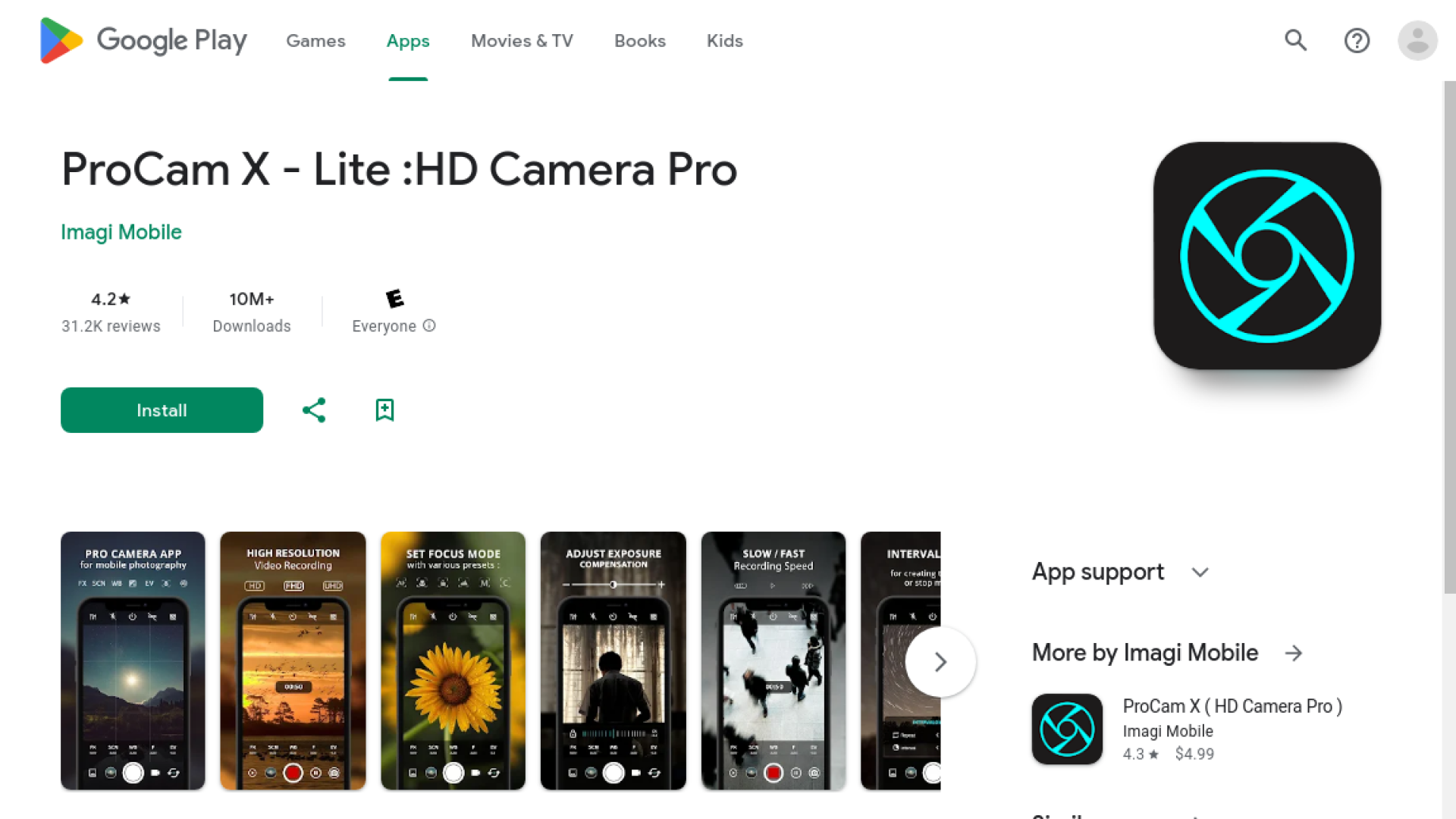Screen dimensions: 1456x819
Task: Go to the Kids tab
Action: (x=724, y=41)
